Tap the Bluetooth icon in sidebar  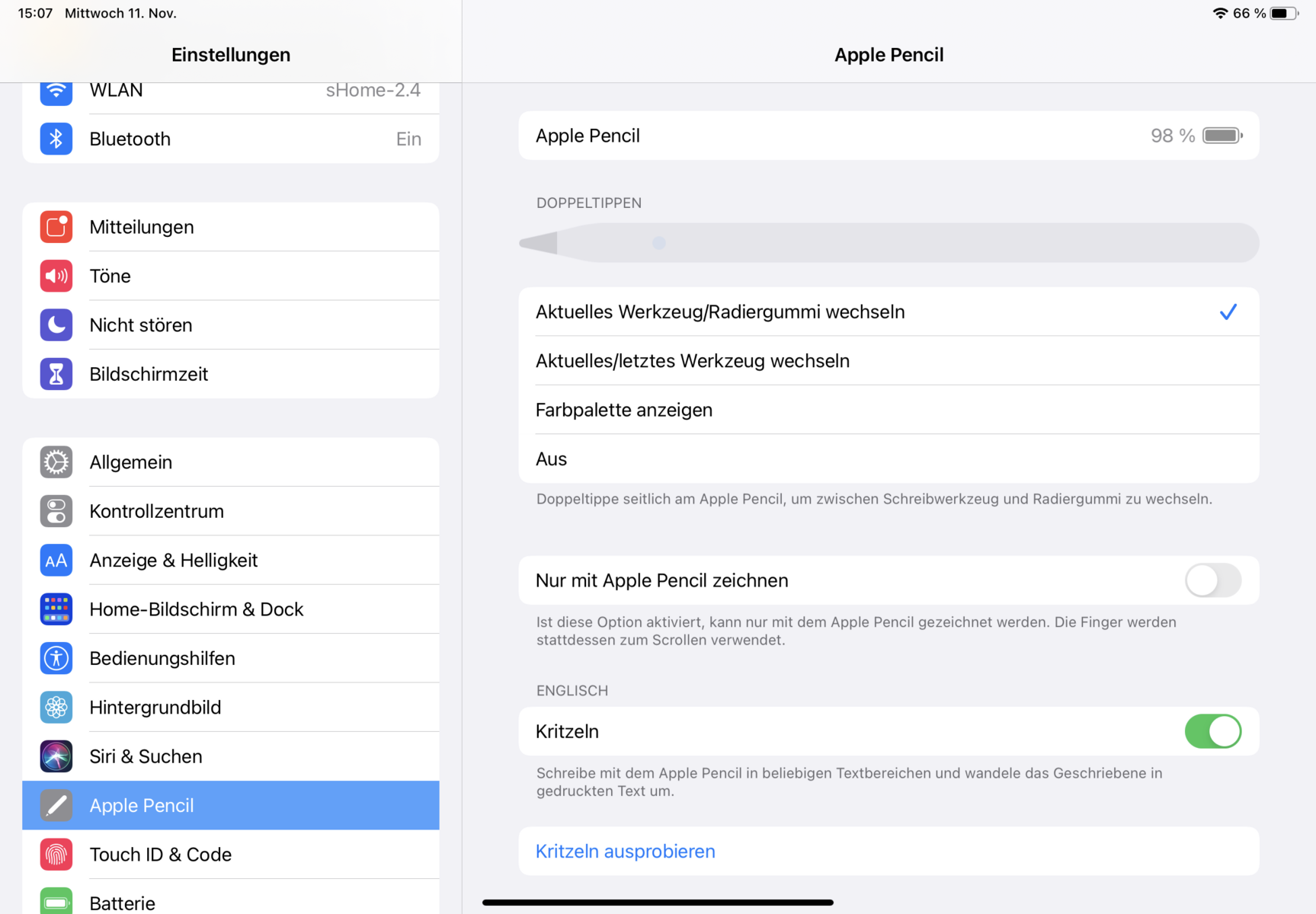pos(56,139)
